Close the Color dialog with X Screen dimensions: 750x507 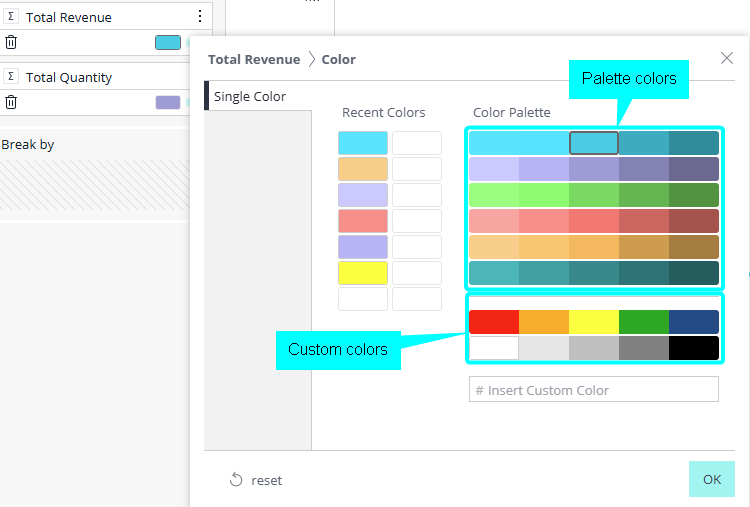tap(727, 58)
